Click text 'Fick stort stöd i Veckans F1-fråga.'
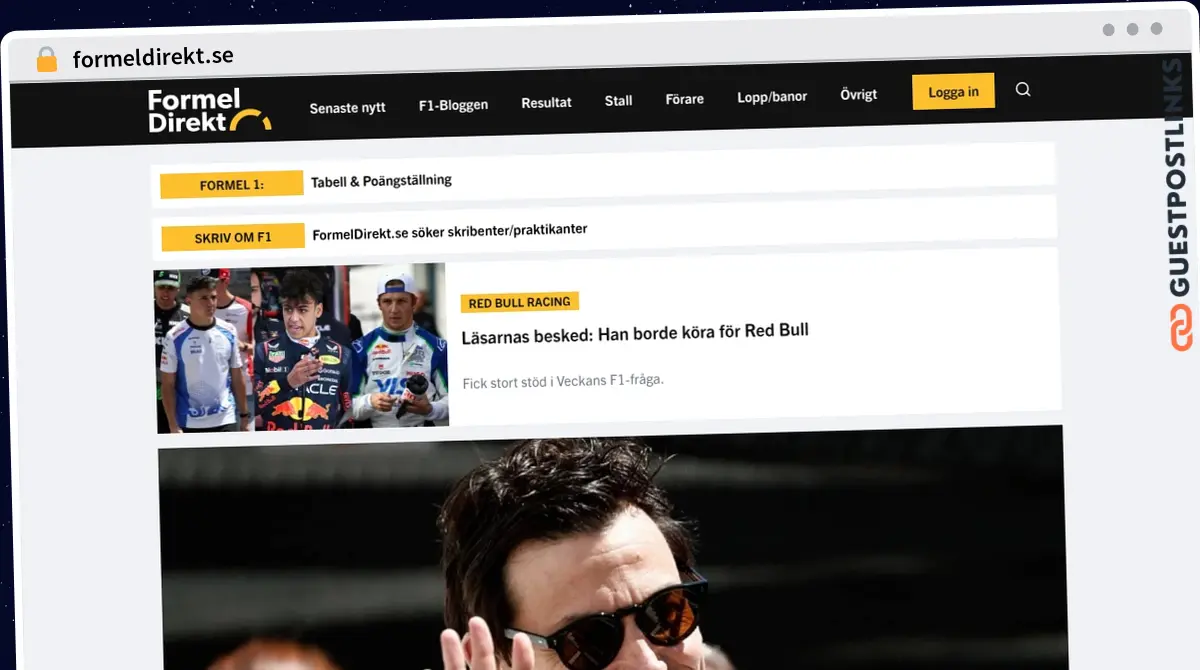This screenshot has width=1200, height=670. pyautogui.click(x=563, y=381)
